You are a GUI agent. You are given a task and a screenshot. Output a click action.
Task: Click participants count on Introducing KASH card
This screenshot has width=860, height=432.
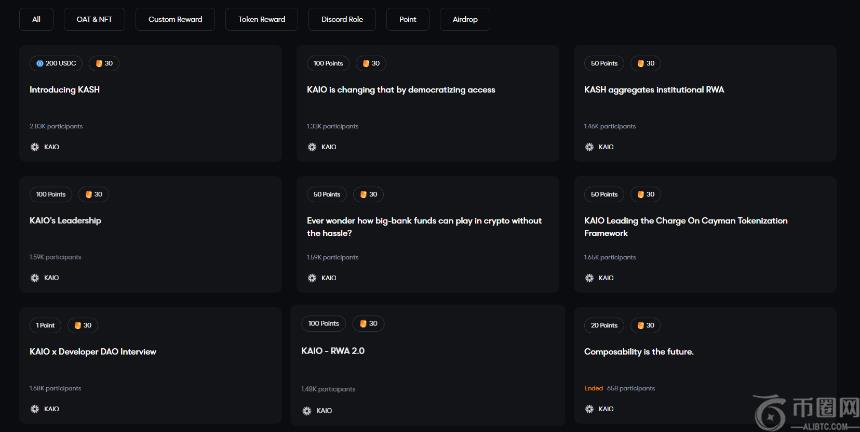coord(56,126)
